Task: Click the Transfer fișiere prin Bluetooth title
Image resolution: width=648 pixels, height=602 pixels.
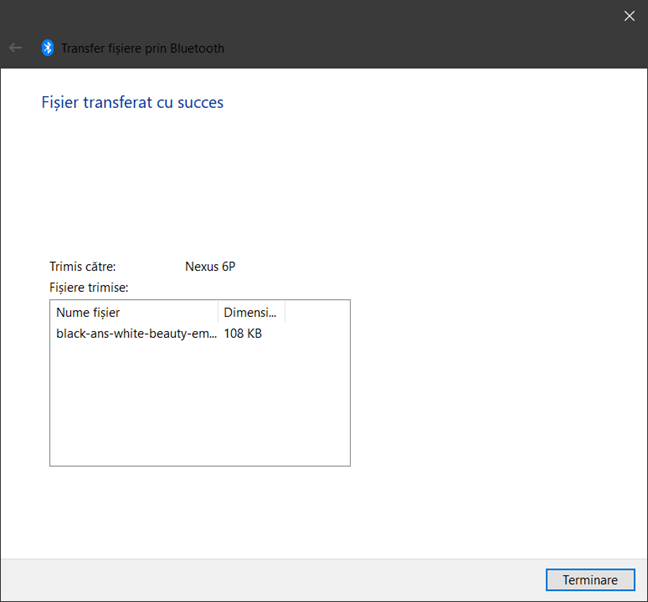Action: pyautogui.click(x=143, y=48)
